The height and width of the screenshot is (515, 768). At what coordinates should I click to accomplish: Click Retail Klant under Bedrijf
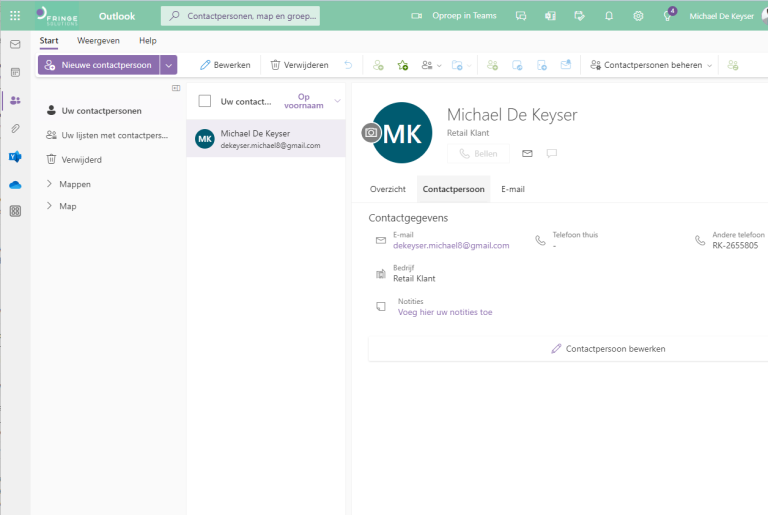coord(414,278)
